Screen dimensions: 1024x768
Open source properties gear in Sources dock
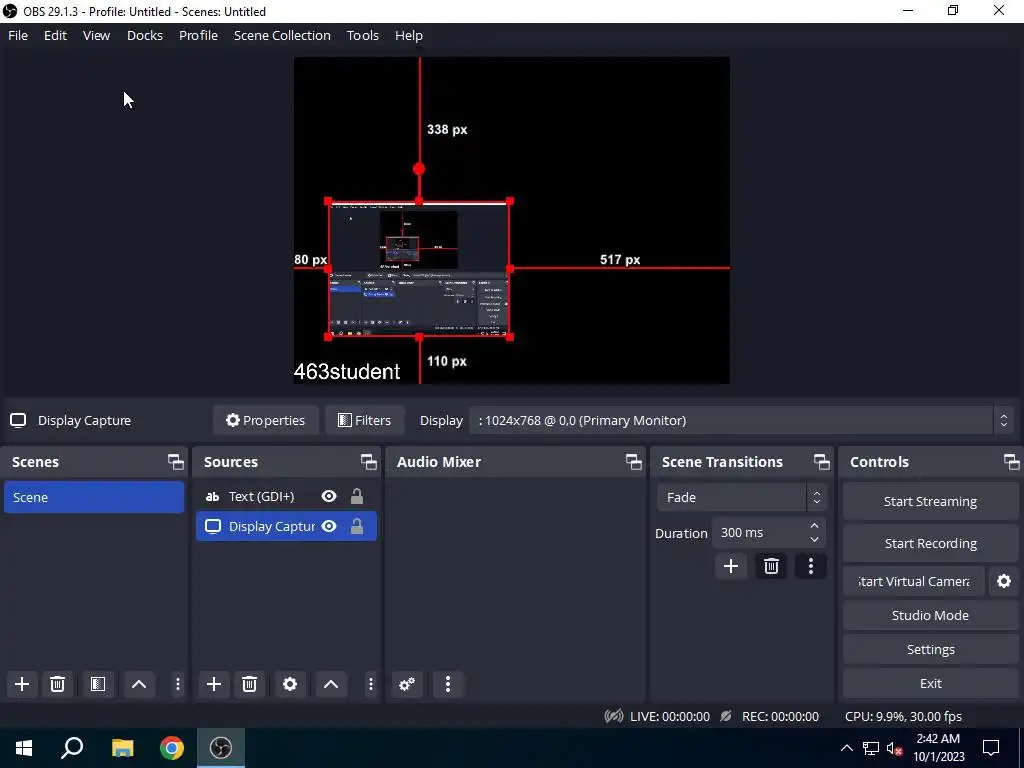coord(290,684)
